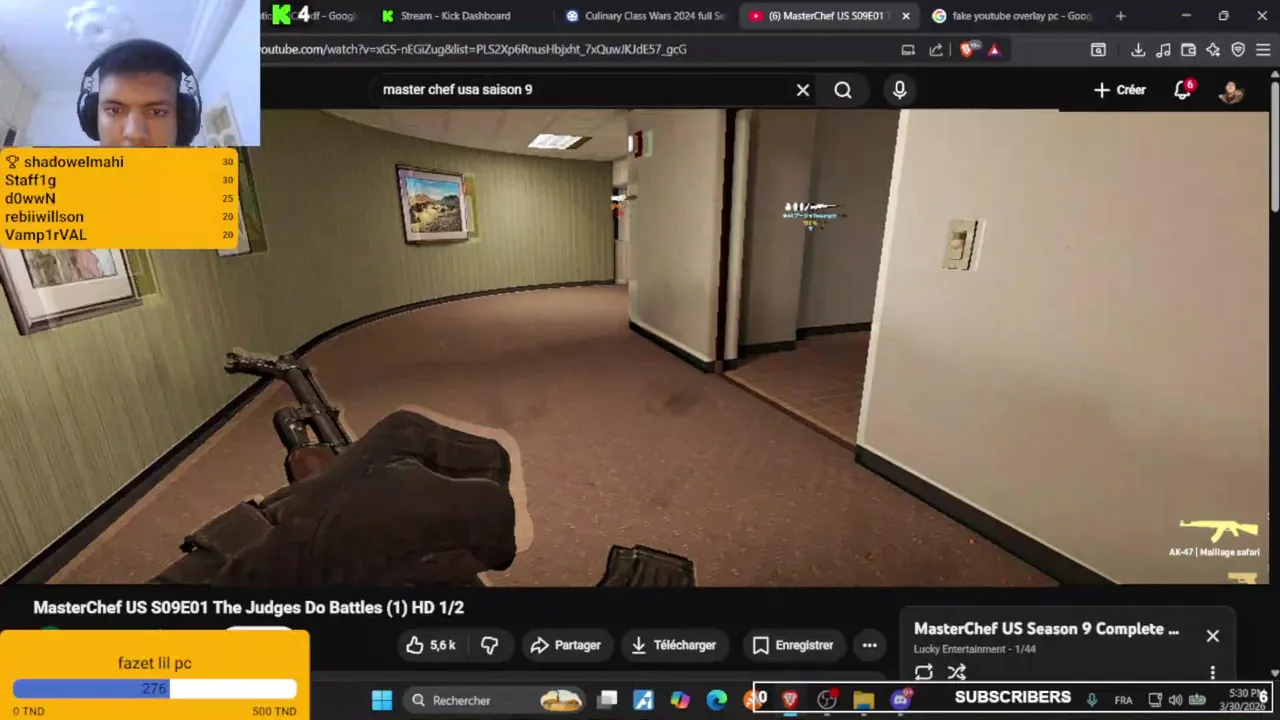Open the Brave playlist music note icon

click(x=1163, y=49)
